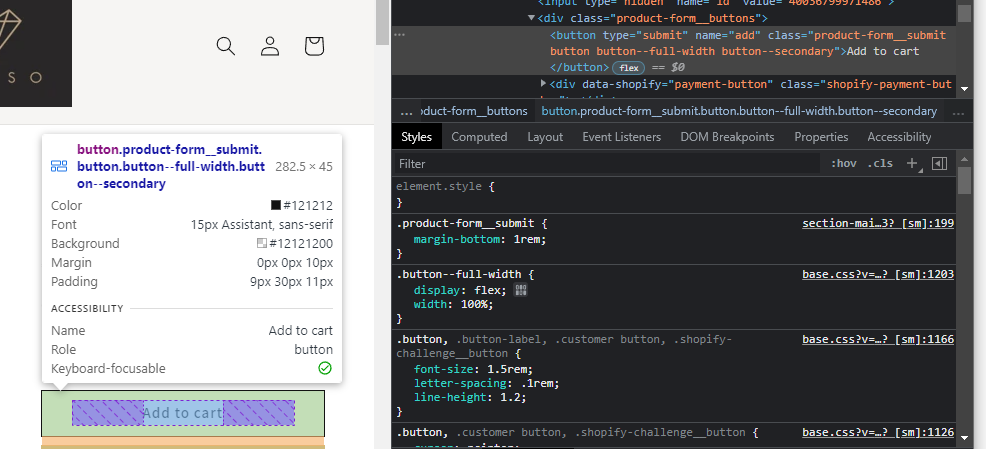Click the breadcrumb overflow dots on right
This screenshot has height=449, width=986.
958,113
